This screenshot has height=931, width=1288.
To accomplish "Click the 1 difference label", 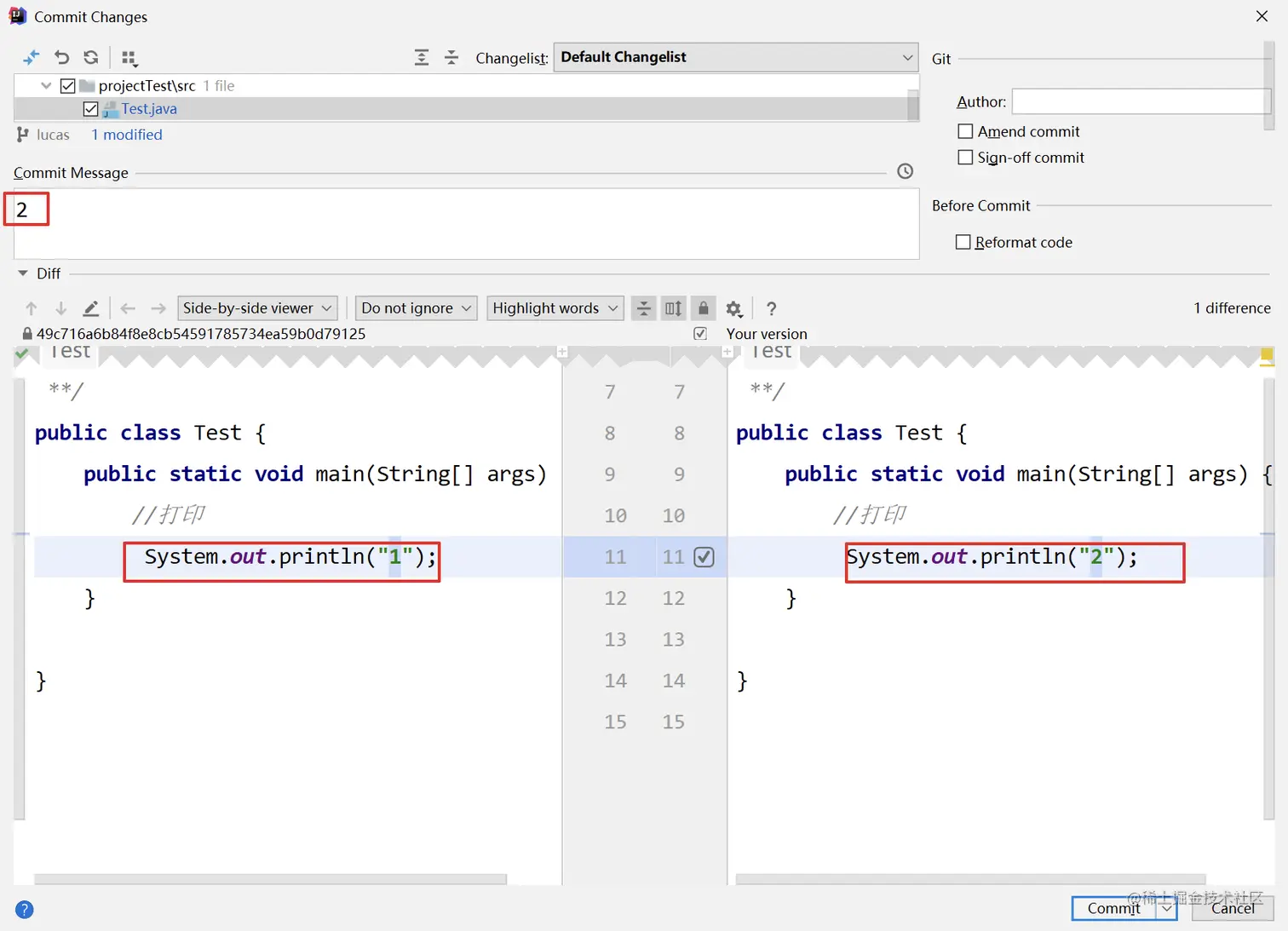I will (1232, 308).
